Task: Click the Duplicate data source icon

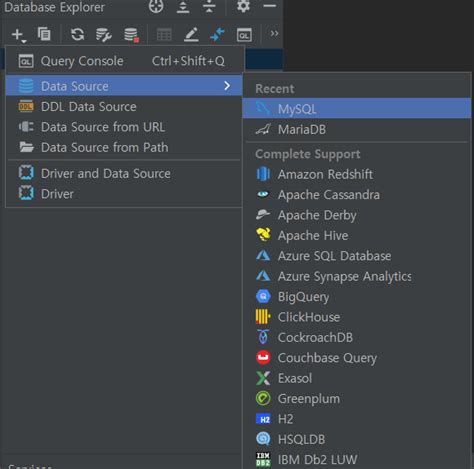Action: point(44,34)
